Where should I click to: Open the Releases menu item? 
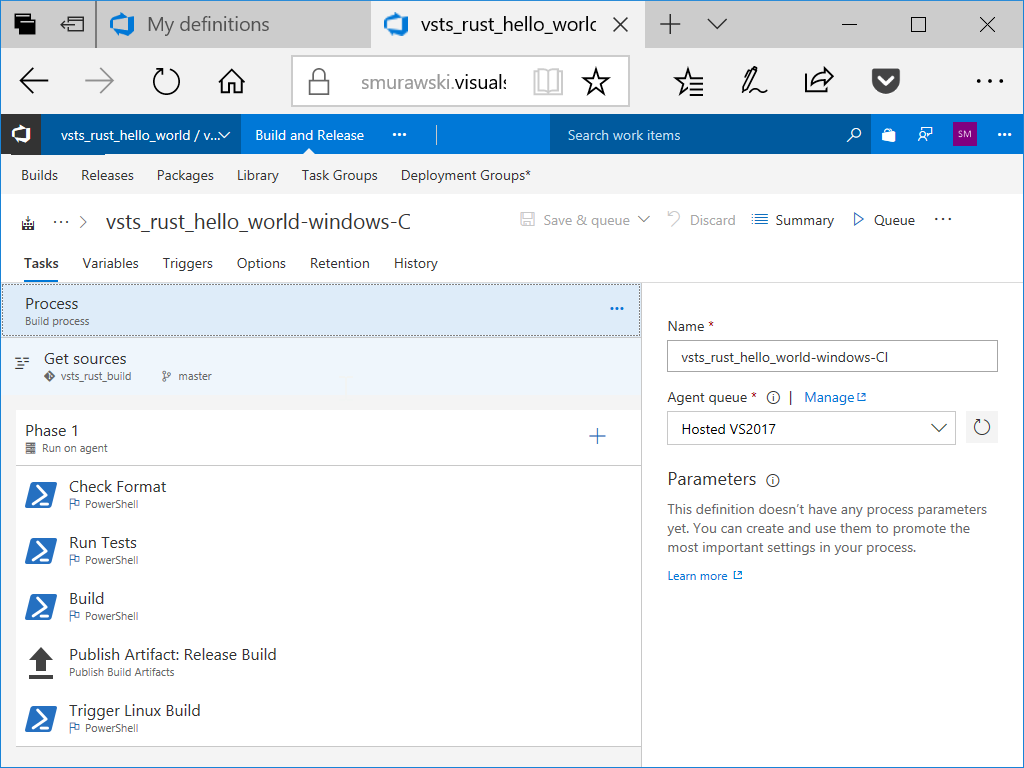(x=107, y=175)
